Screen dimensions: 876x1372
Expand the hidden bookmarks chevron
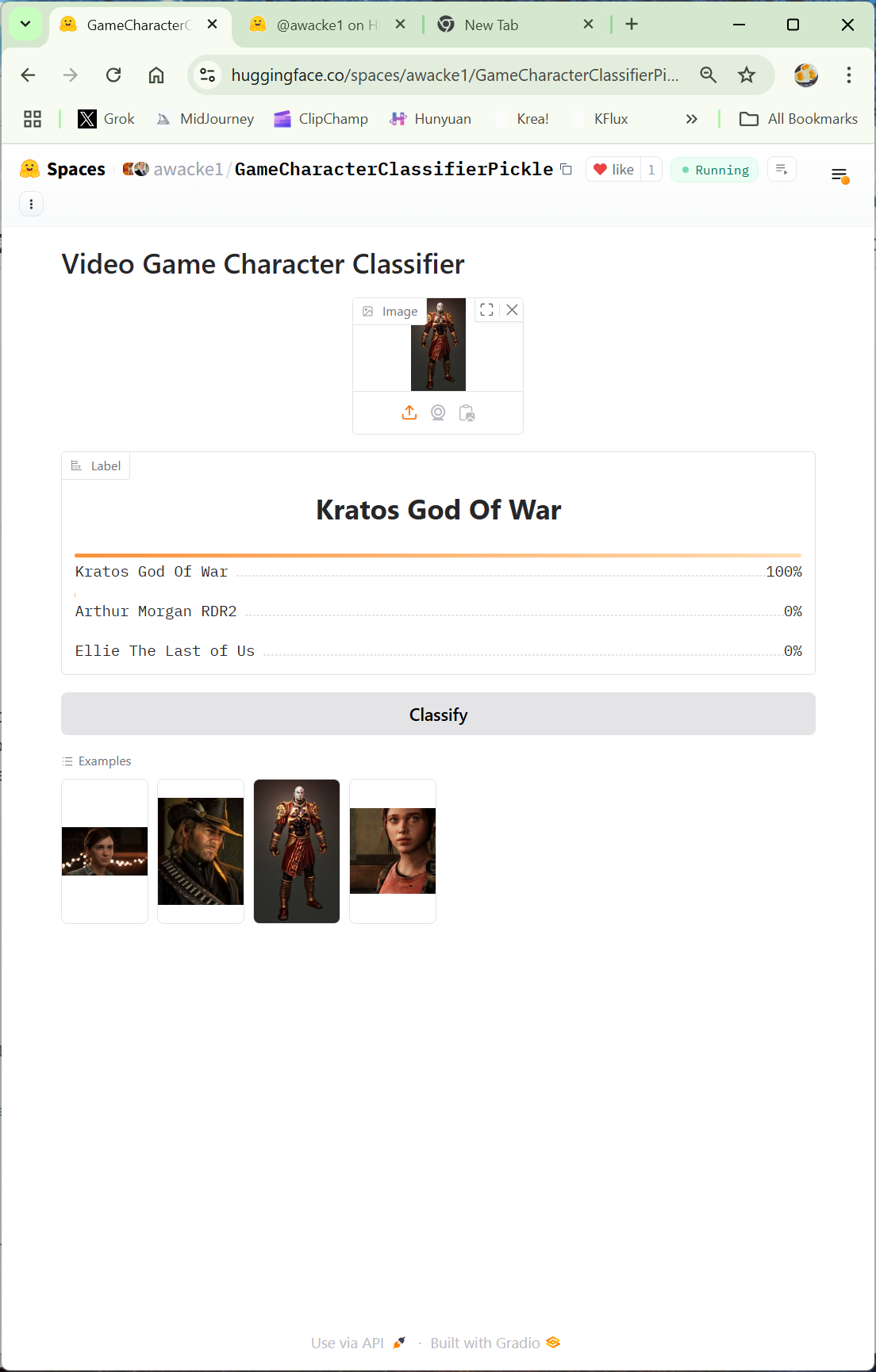[x=691, y=119]
